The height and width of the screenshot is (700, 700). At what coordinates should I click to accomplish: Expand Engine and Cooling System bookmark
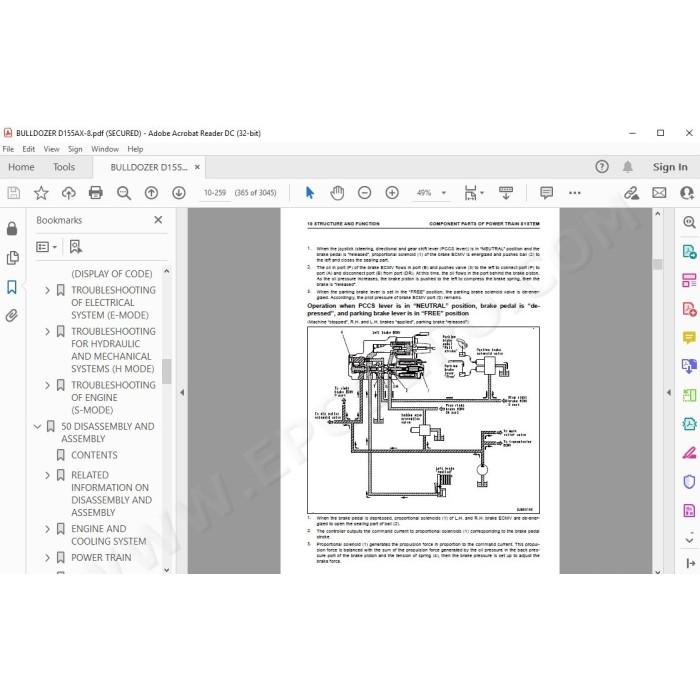coord(47,529)
